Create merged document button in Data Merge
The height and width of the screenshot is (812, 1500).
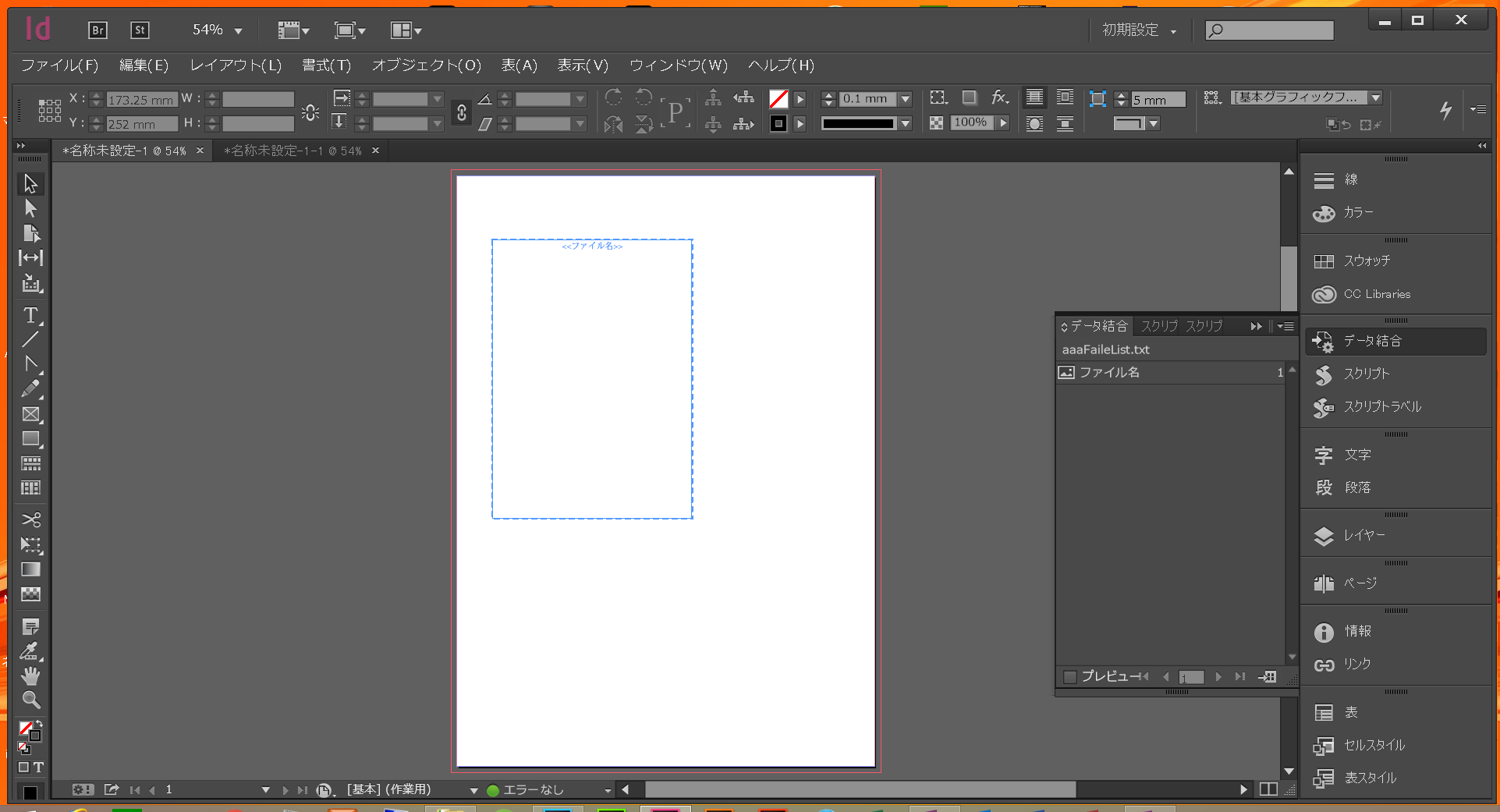(1268, 677)
